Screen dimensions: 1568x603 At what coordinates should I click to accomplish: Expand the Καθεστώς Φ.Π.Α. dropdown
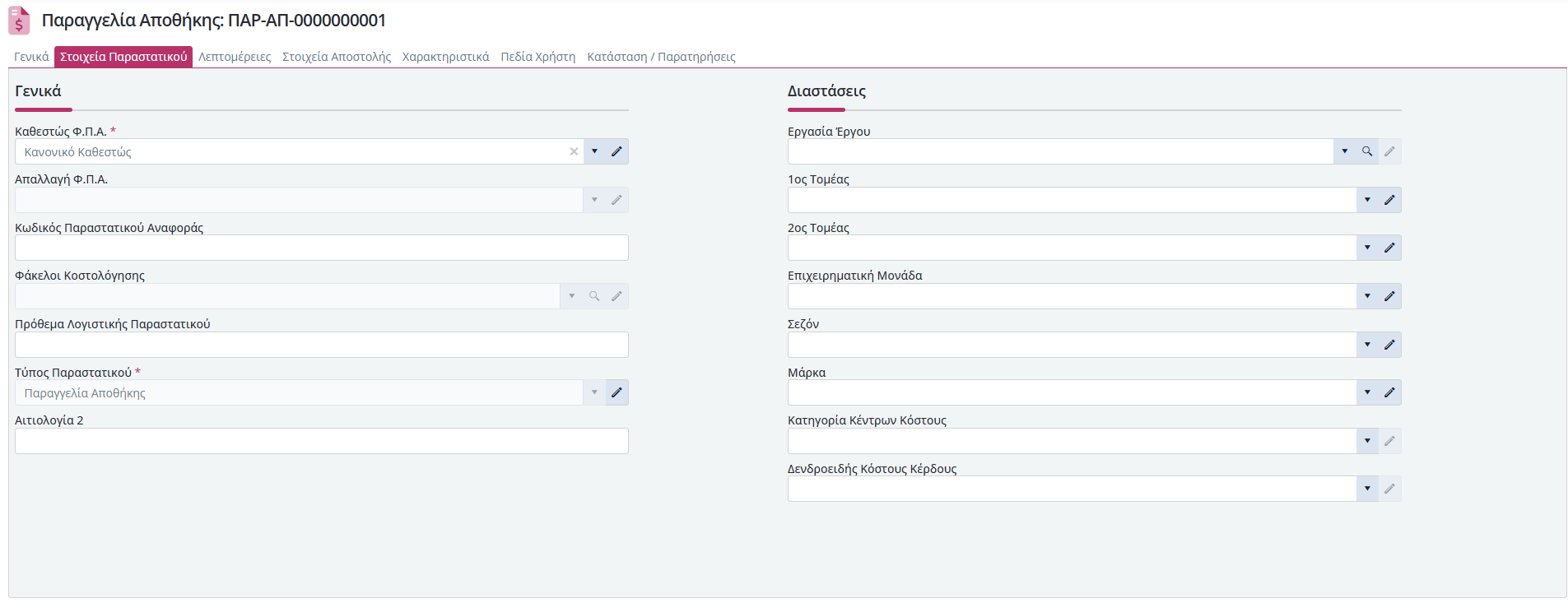[x=594, y=151]
